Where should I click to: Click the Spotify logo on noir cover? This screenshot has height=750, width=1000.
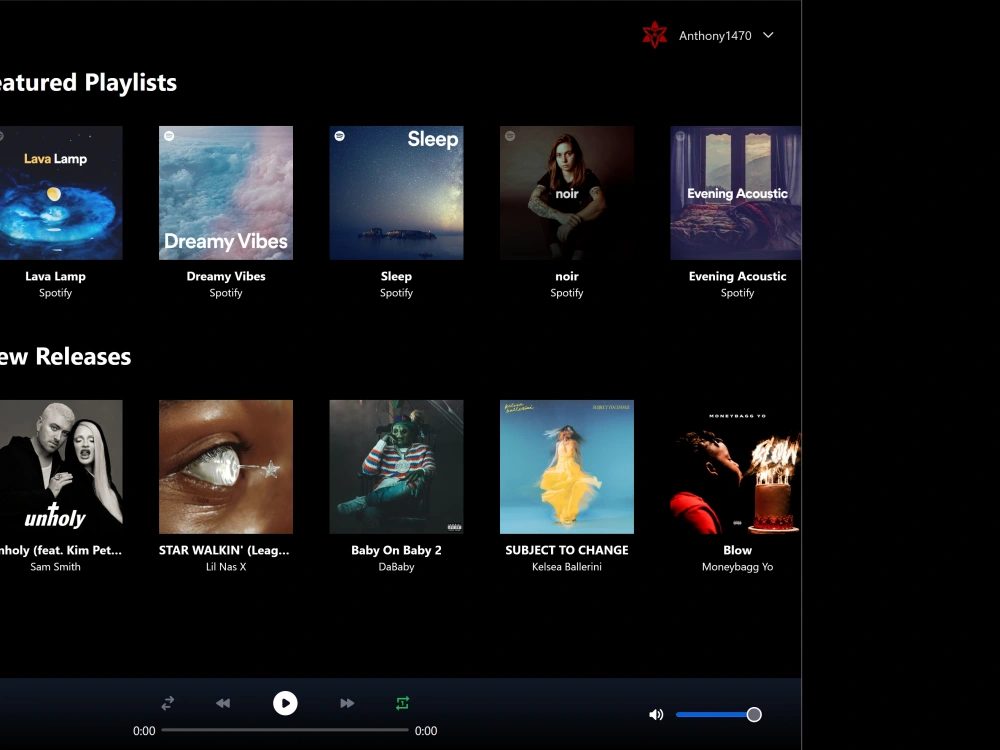pos(510,136)
